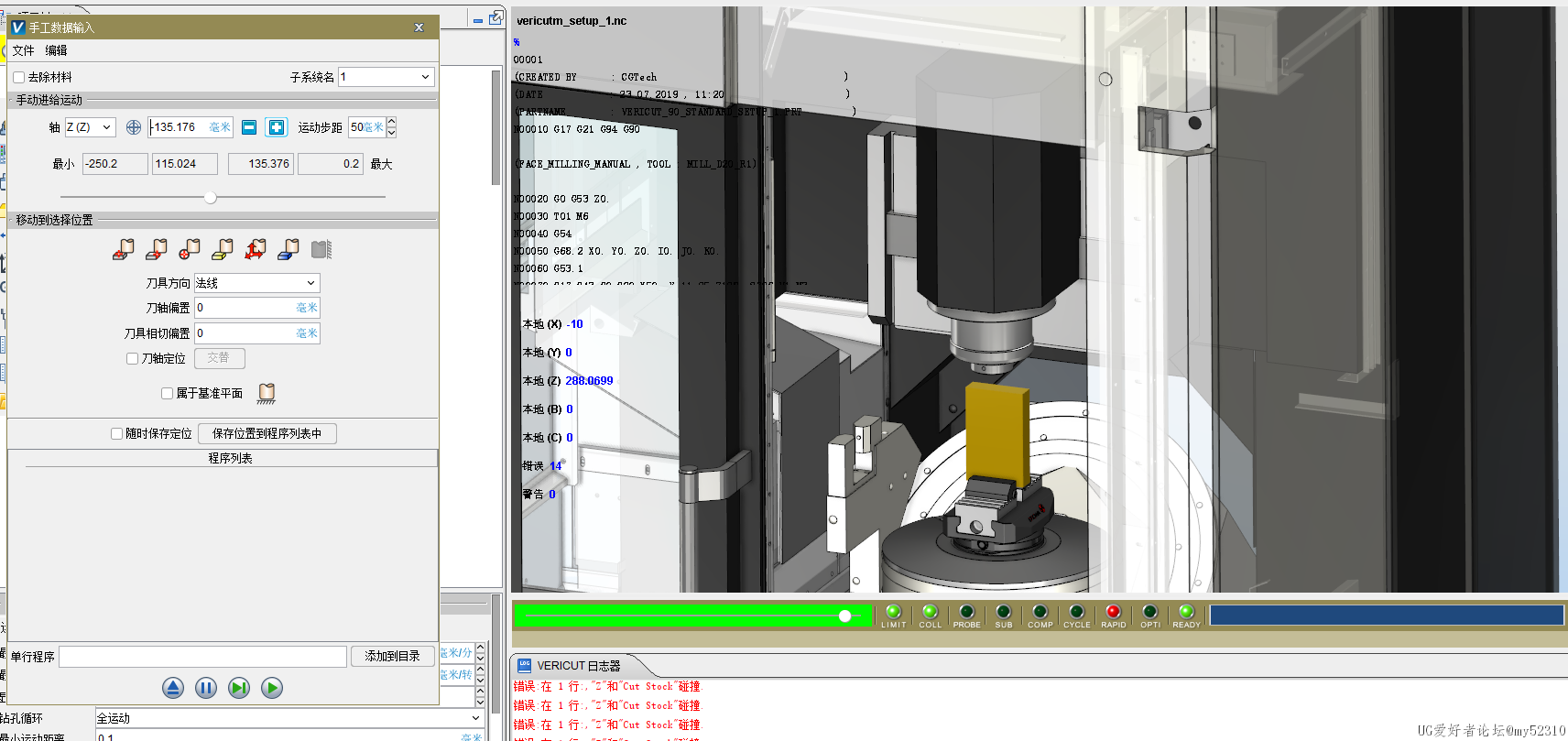Click the axis position field showing 135.176

pyautogui.click(x=191, y=127)
